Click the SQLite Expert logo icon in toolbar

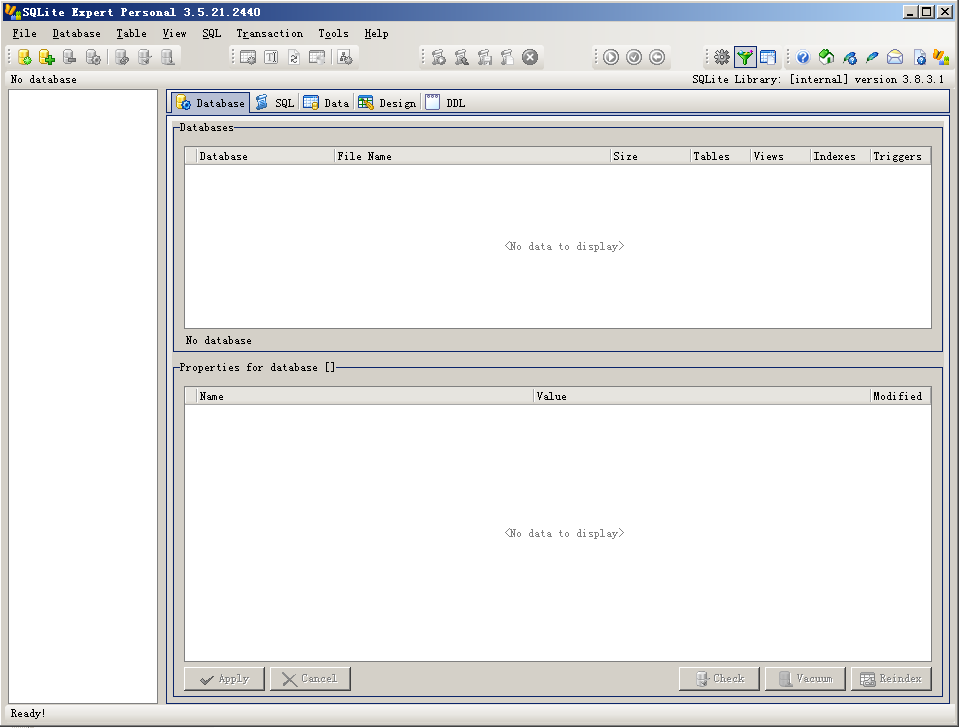[941, 57]
